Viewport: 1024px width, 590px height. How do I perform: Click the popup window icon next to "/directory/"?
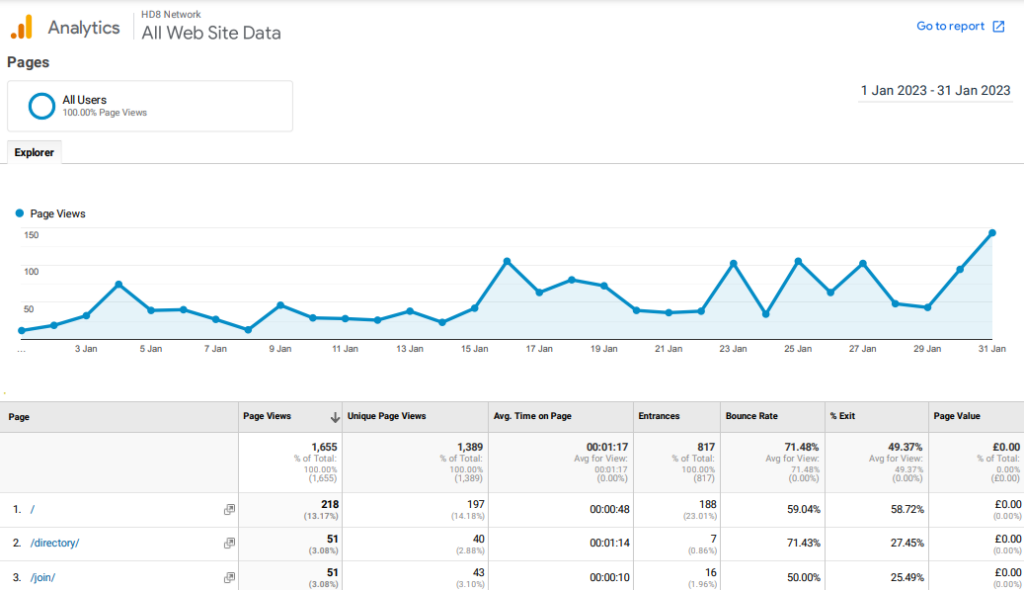click(230, 543)
